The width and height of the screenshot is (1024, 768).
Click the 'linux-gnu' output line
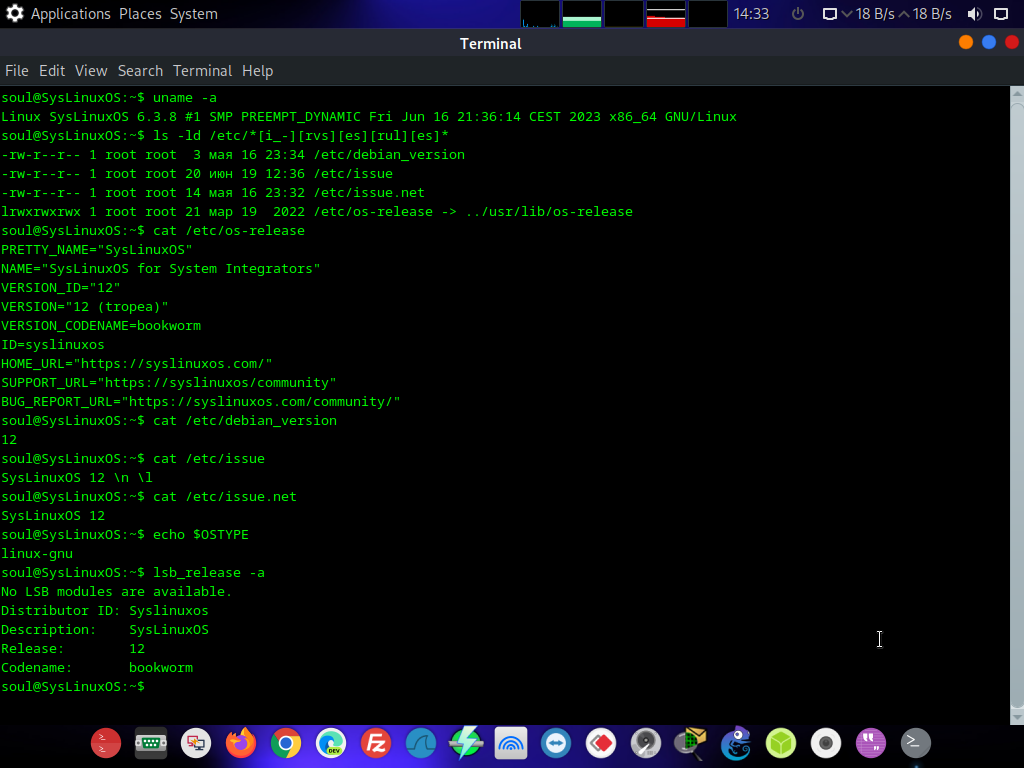37,553
